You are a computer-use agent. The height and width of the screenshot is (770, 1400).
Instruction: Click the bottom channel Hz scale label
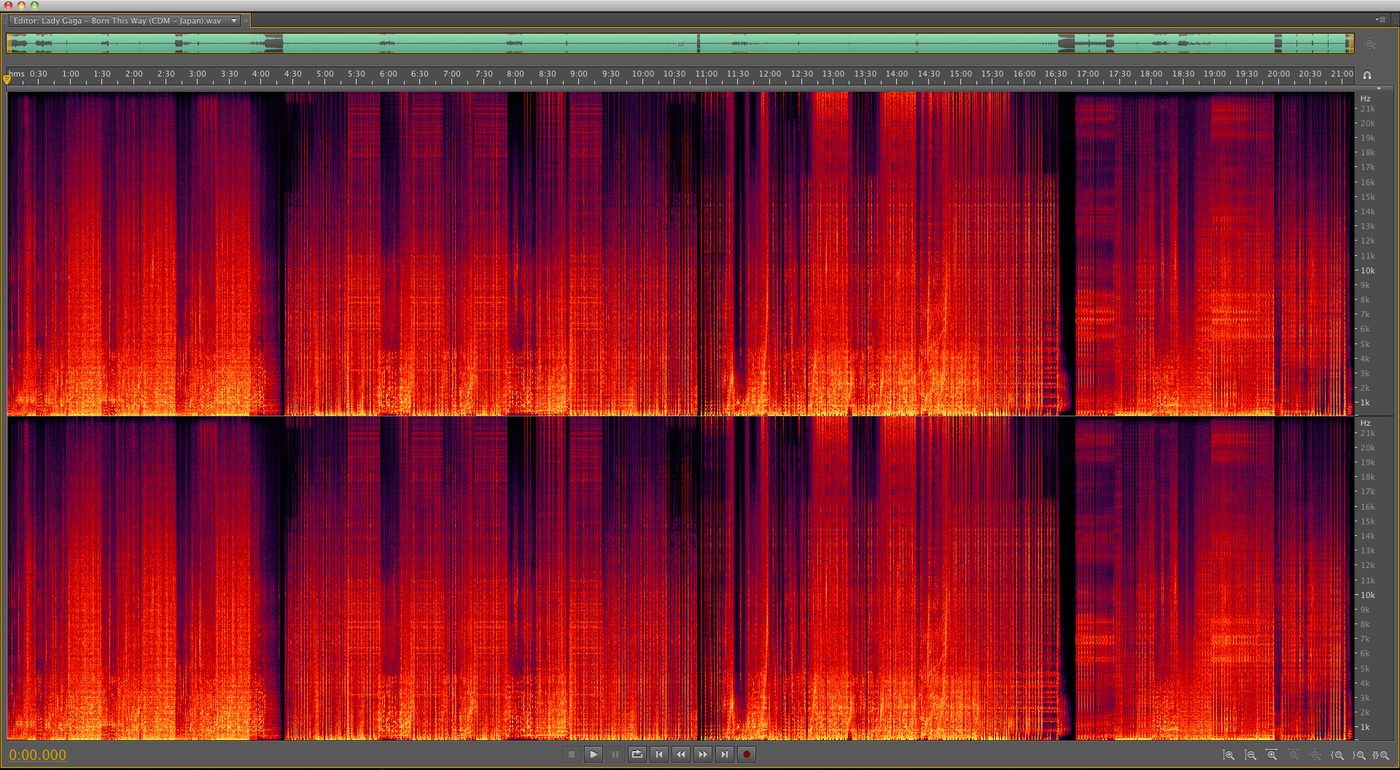pos(1365,423)
